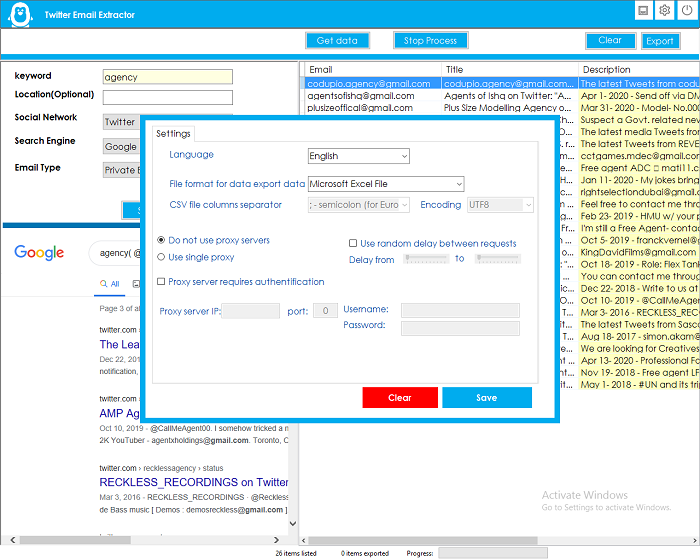700x560 pixels.
Task: Click '26 items listed' status text
Action: (296, 554)
